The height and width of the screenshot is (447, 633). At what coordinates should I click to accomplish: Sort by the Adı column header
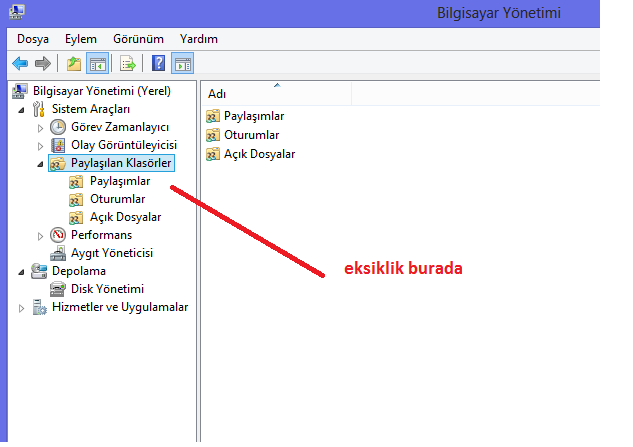(277, 94)
